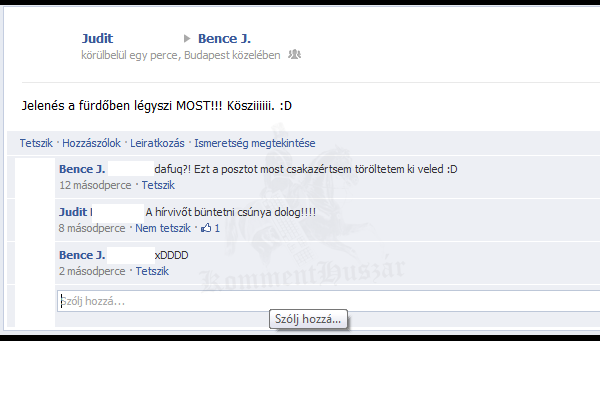Screen dimensions: 600x420
Task: Open Ismeretség megtekintése link
Action: tap(255, 143)
